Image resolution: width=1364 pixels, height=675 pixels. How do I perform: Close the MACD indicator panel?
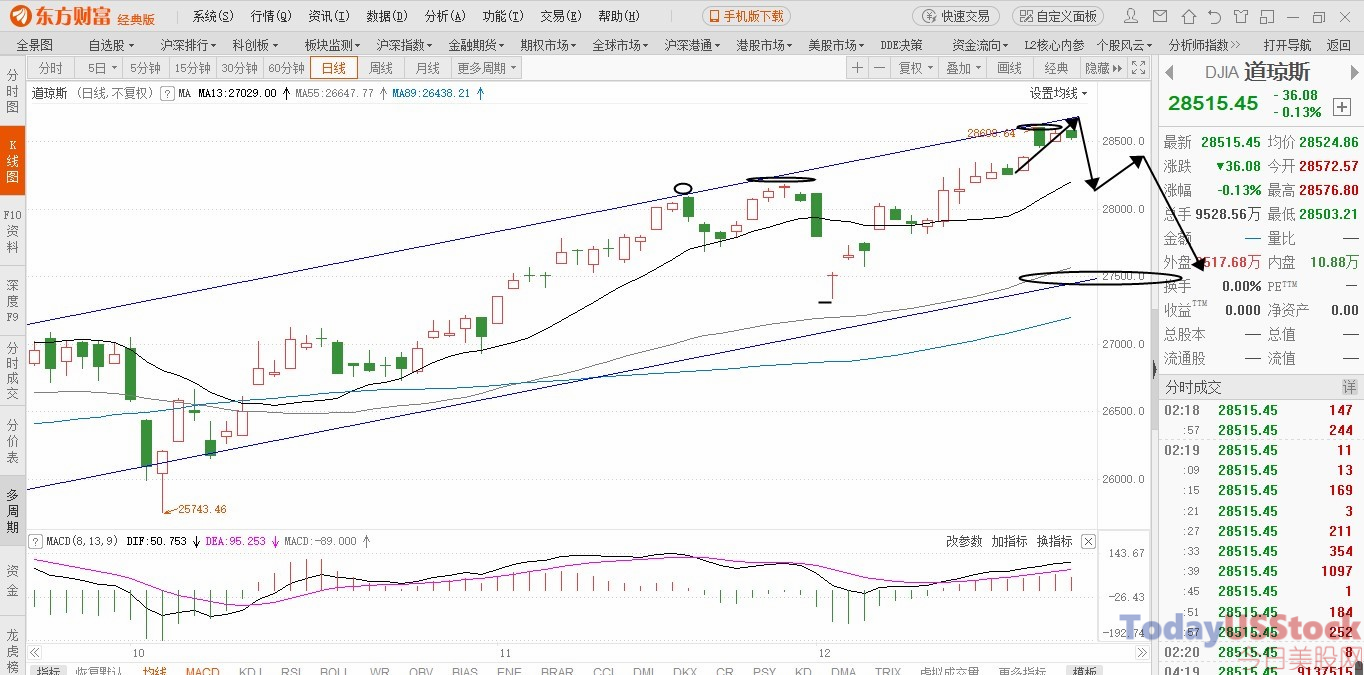1088,541
